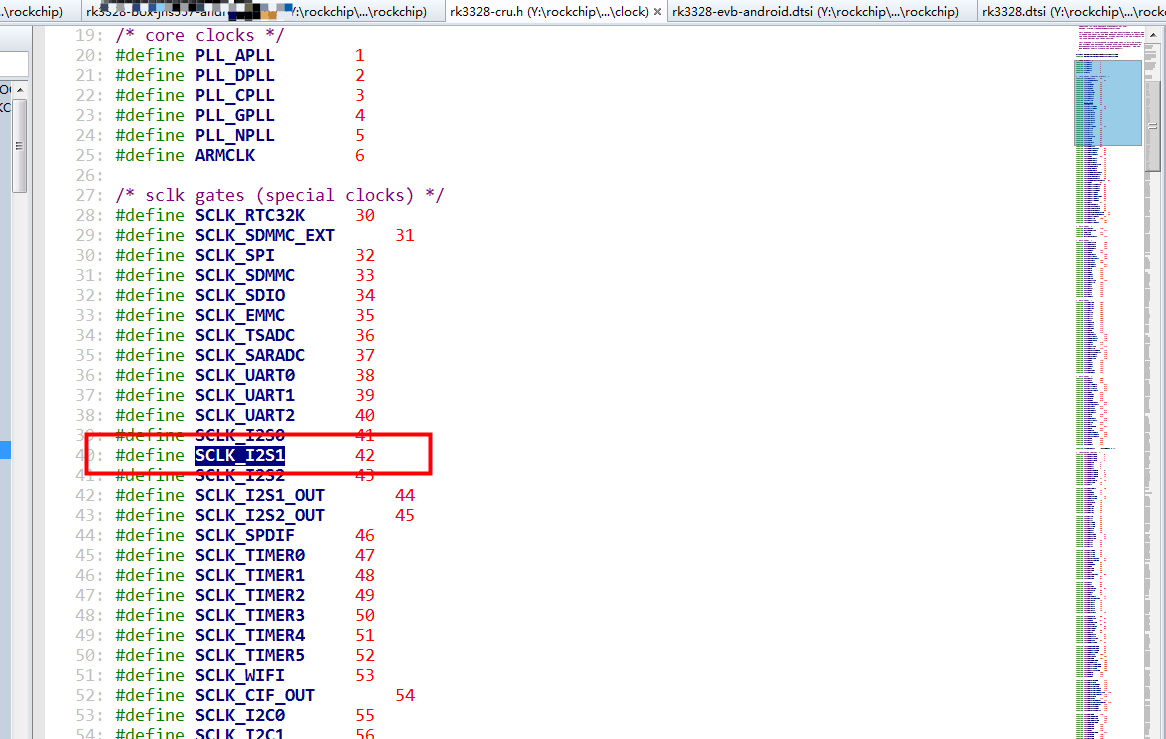Click the PLL_APLL define on line 20
Screen dimensions: 1166x739
click(235, 55)
